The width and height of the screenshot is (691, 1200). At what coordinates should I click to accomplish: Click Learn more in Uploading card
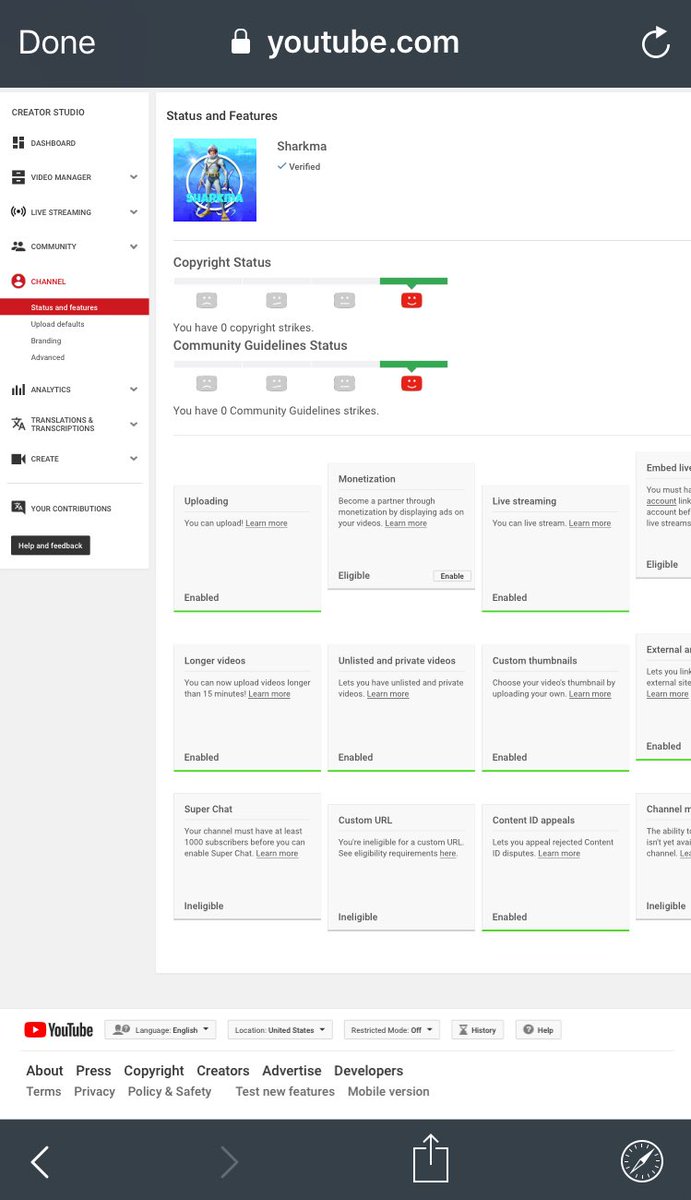point(266,523)
